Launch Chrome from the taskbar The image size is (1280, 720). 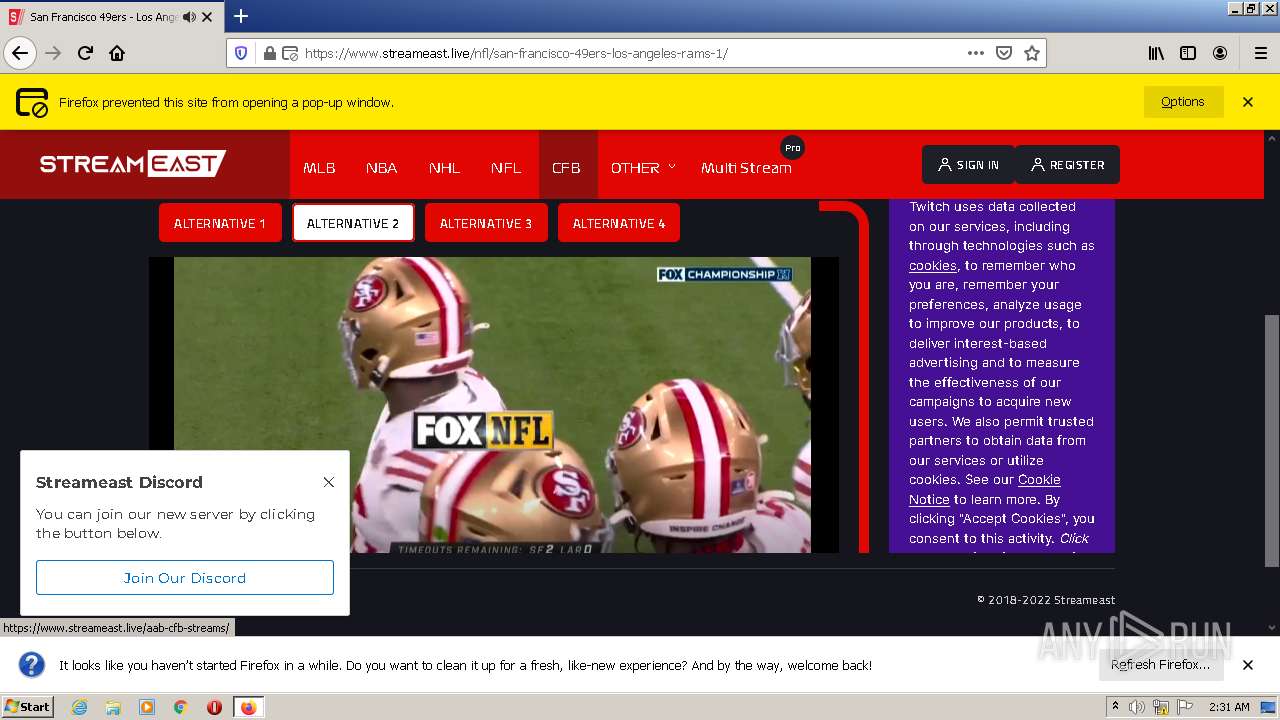180,707
